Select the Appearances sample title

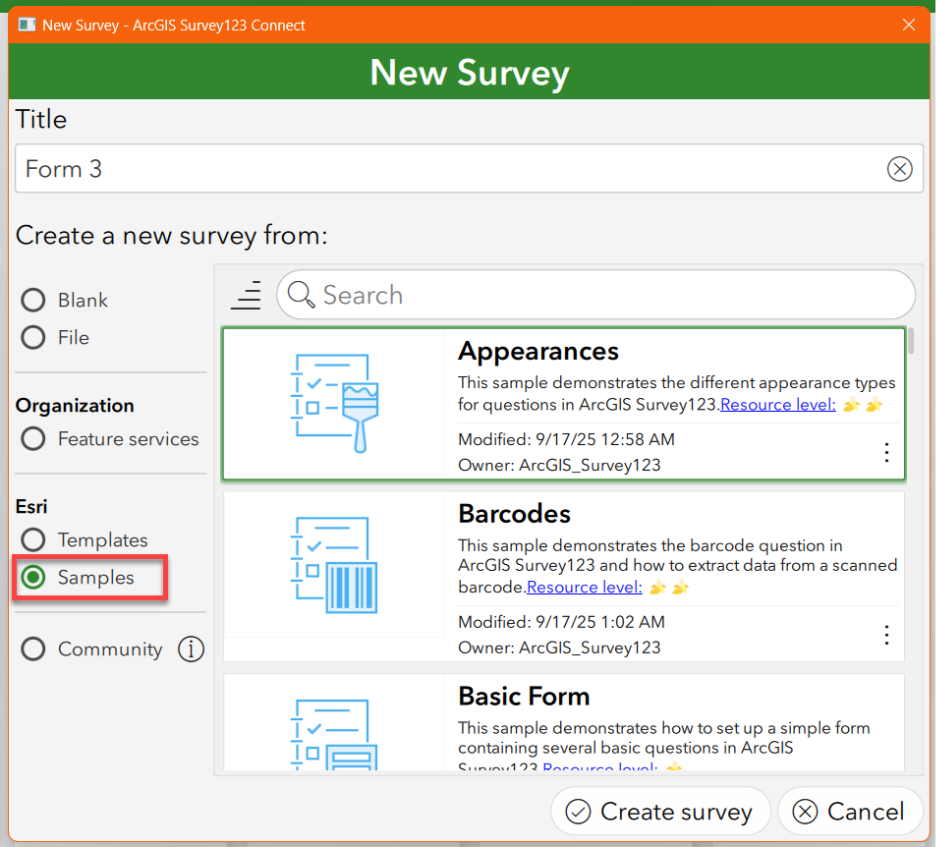538,352
